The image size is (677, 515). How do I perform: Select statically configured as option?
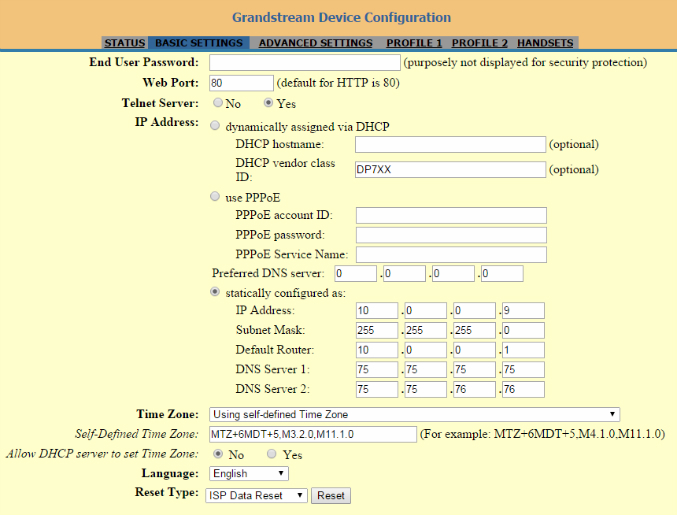(215, 292)
